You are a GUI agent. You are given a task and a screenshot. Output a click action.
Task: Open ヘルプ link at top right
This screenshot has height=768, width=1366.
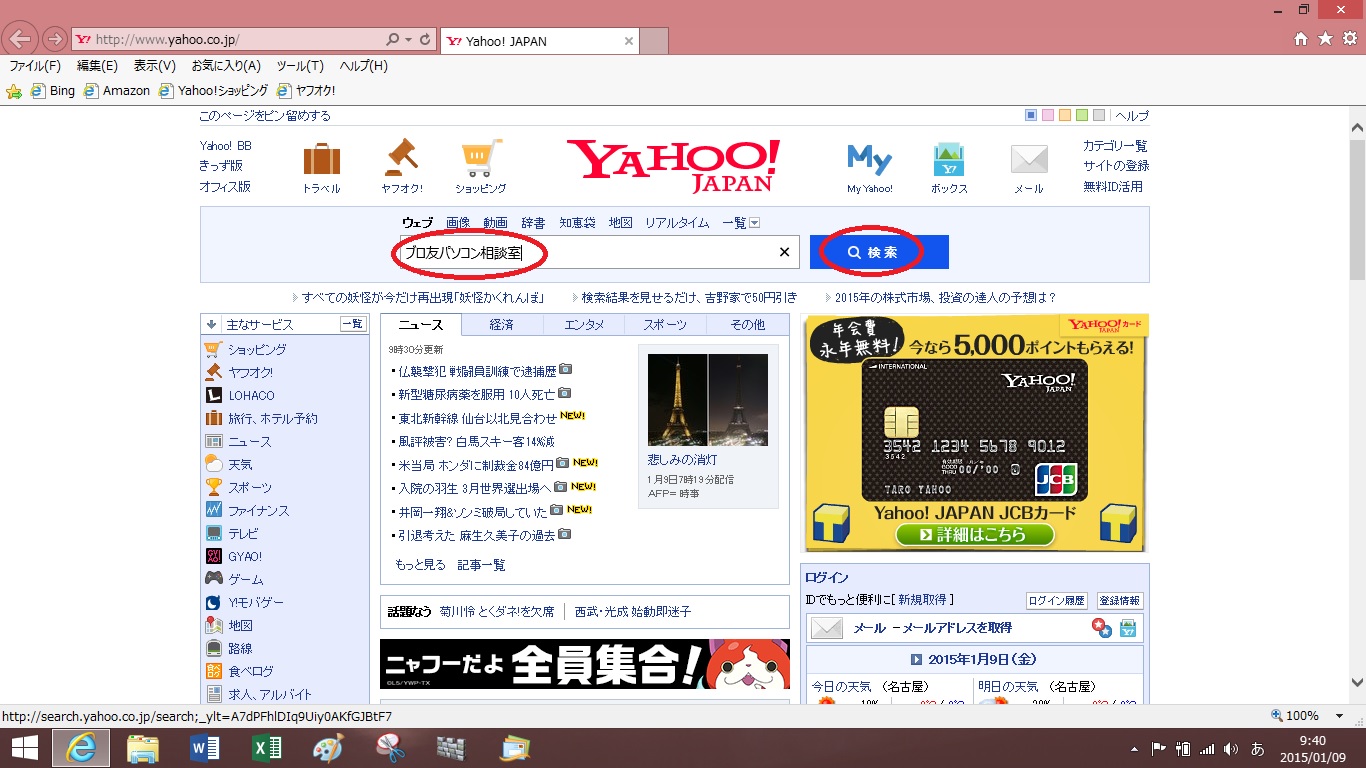click(x=1132, y=115)
